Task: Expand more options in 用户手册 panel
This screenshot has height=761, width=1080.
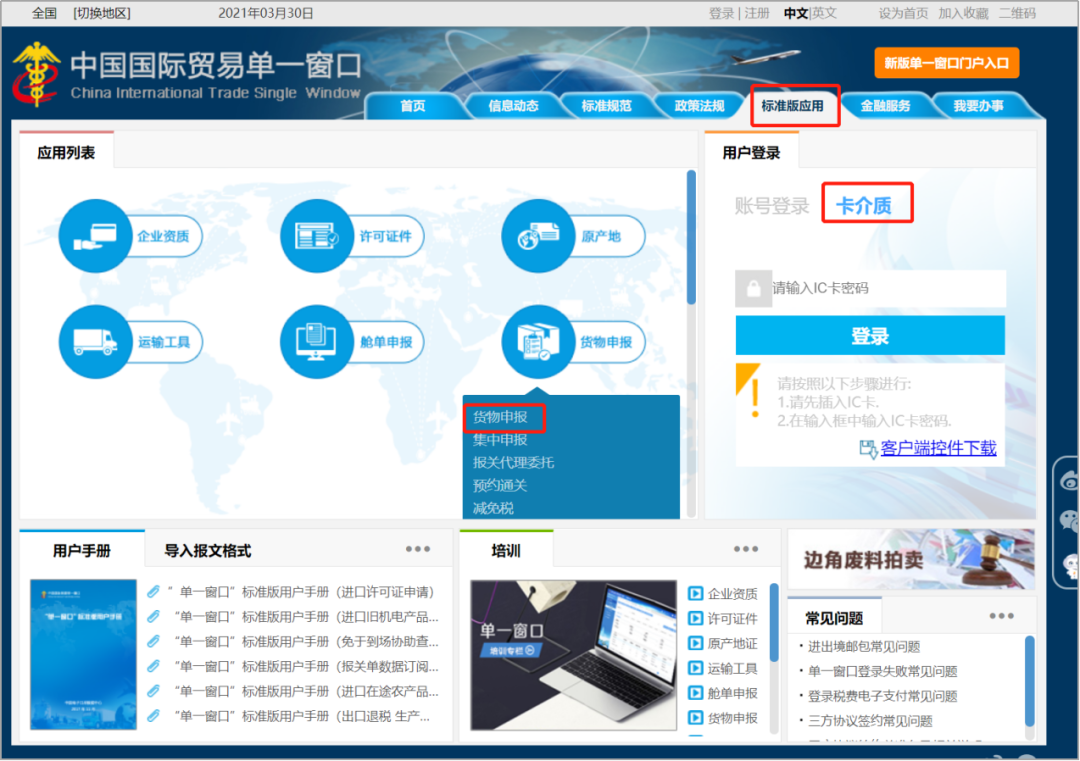Action: (x=417, y=549)
